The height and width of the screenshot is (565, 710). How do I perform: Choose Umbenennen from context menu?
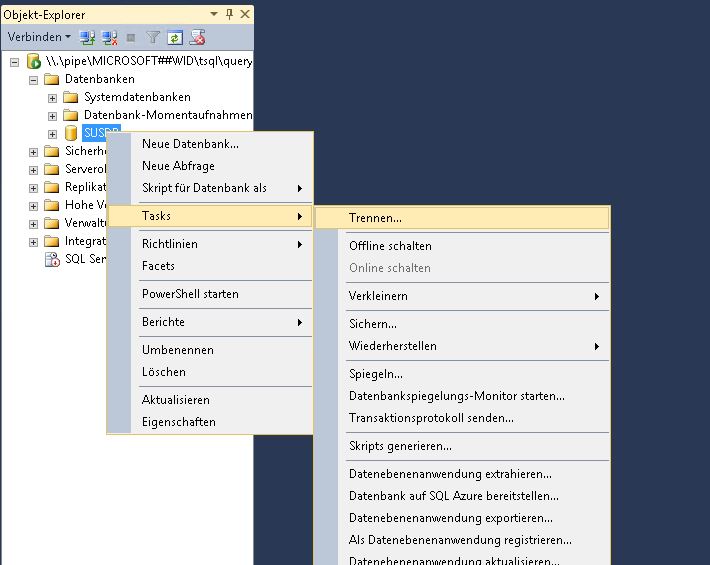[210, 350]
